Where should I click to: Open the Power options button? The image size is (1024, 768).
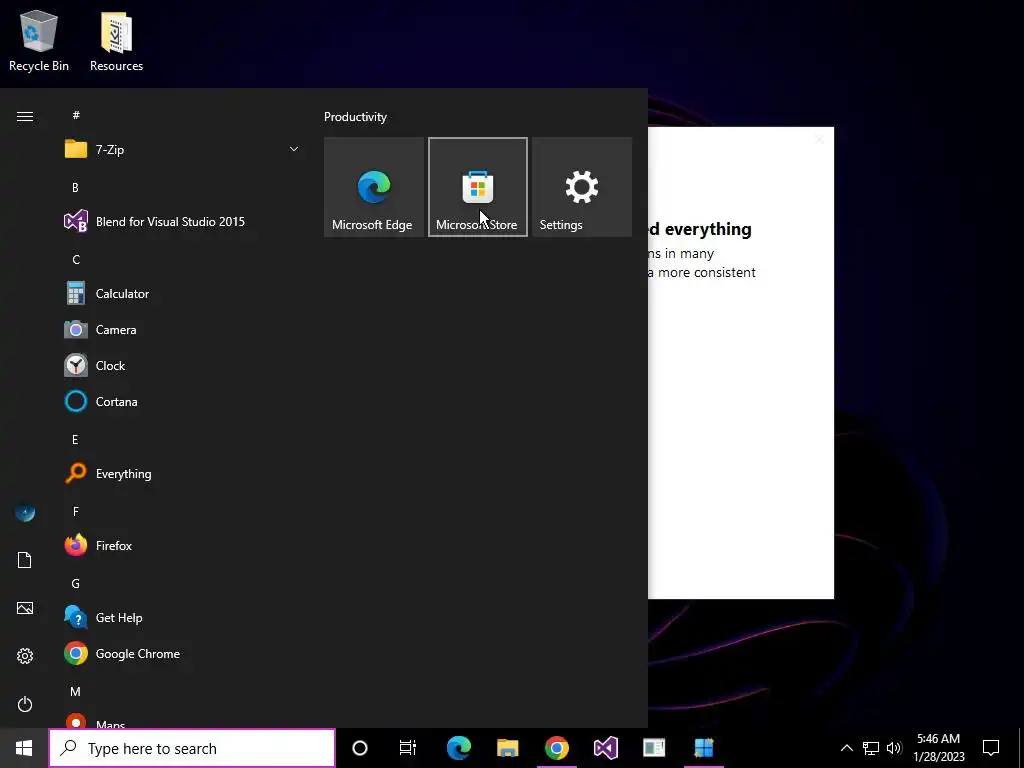click(x=25, y=704)
